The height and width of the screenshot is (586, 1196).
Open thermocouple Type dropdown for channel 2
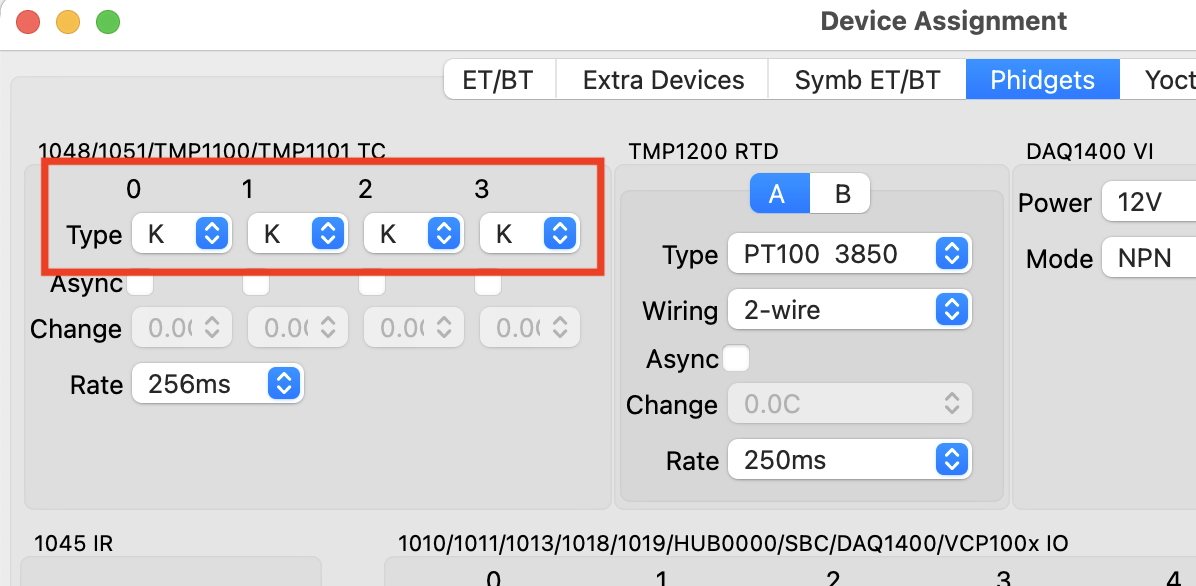(x=413, y=233)
